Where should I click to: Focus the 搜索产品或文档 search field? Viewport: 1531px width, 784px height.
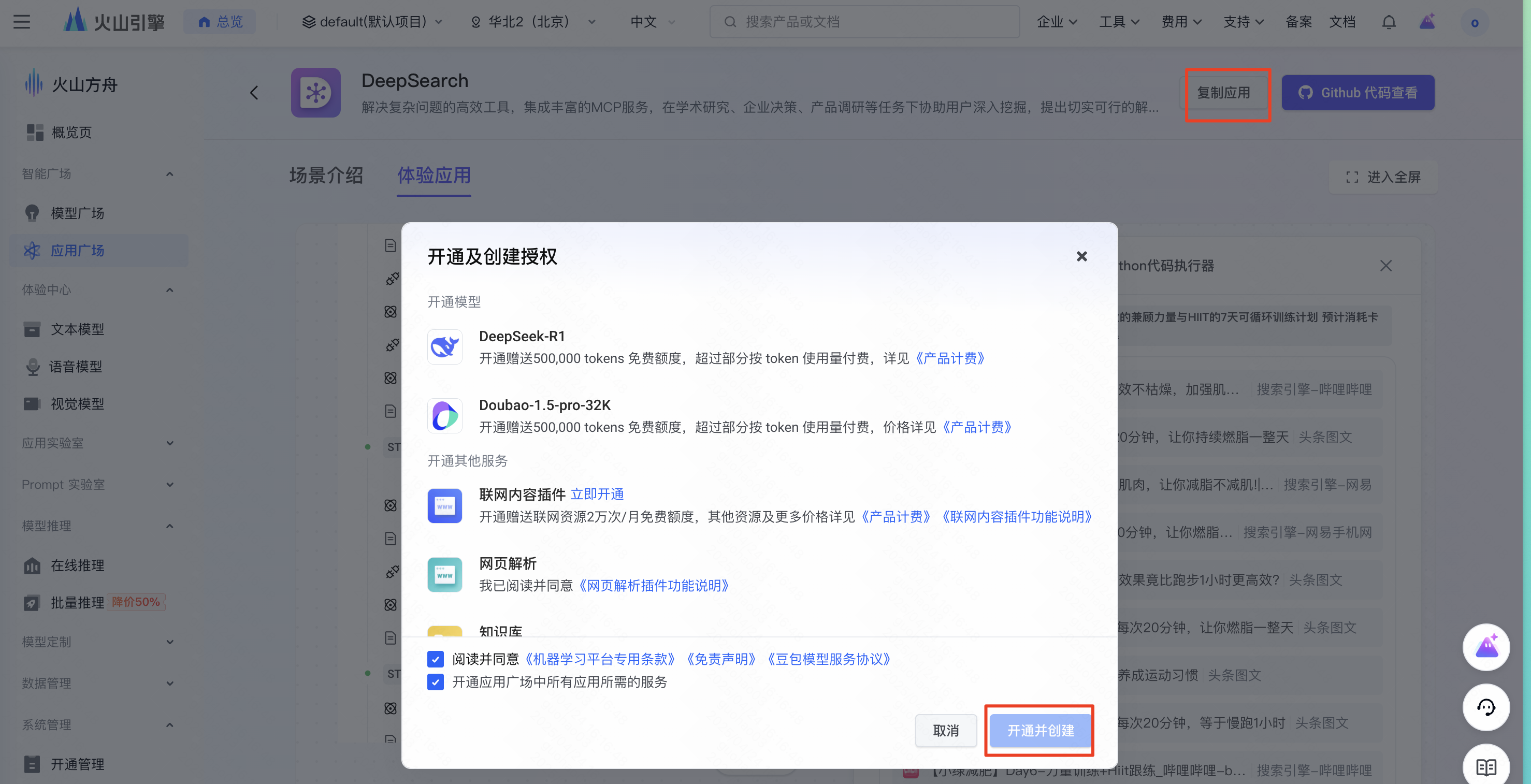point(865,22)
